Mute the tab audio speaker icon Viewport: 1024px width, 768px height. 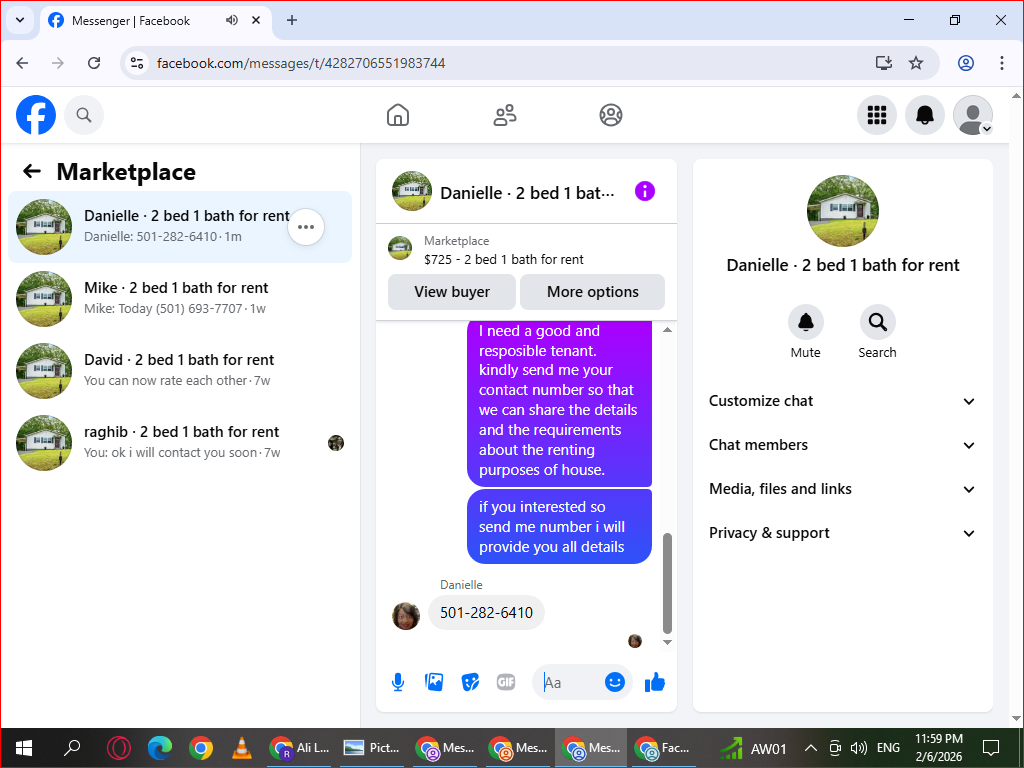(232, 20)
